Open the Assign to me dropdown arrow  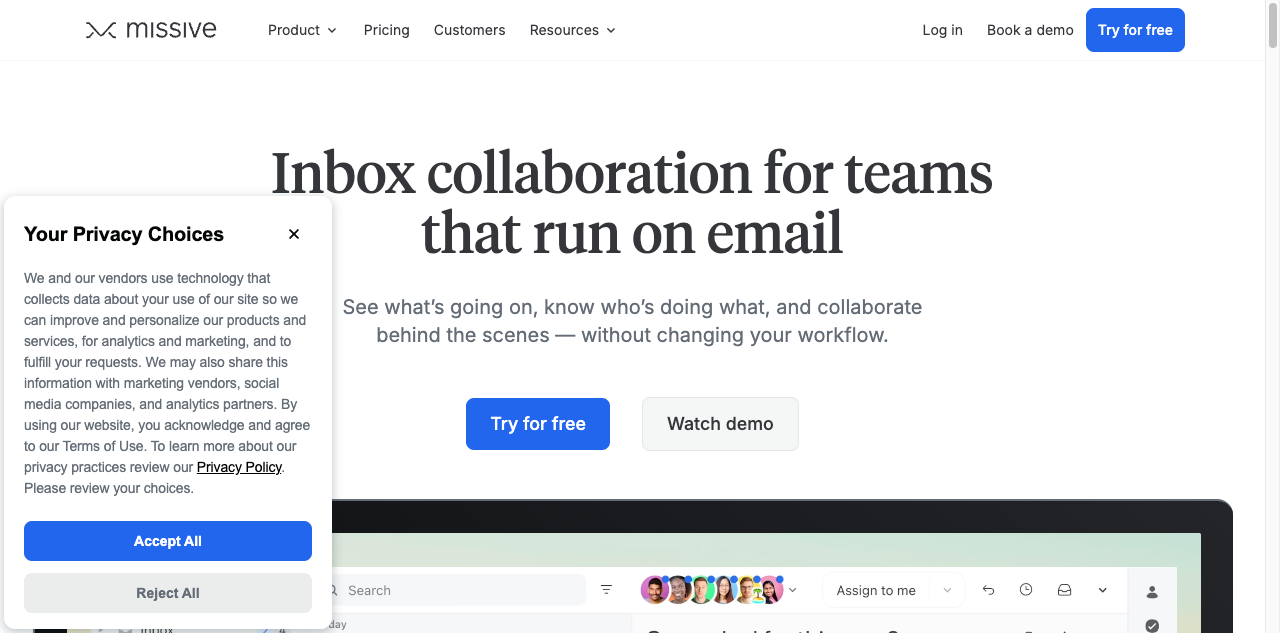click(947, 590)
